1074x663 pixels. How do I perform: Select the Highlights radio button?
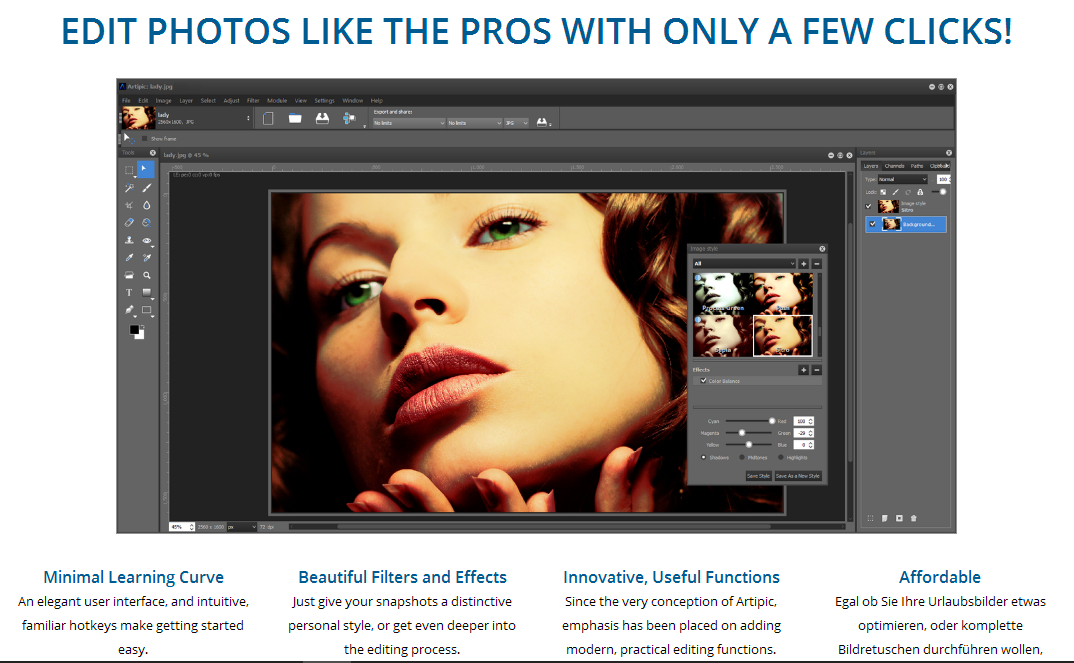pos(781,458)
